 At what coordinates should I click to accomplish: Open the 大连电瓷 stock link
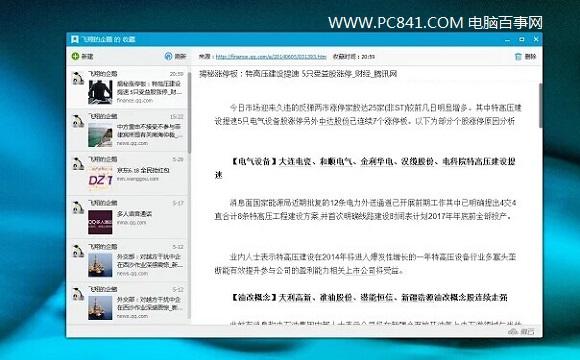tap(295, 162)
